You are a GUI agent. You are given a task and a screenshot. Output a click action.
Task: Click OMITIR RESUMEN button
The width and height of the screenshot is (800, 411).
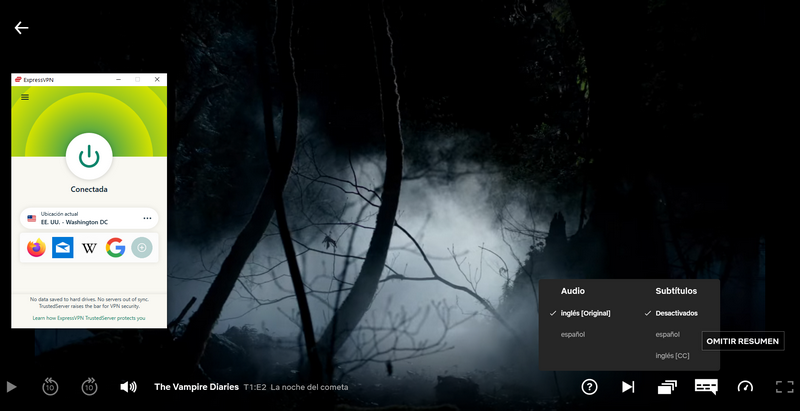pyautogui.click(x=743, y=341)
